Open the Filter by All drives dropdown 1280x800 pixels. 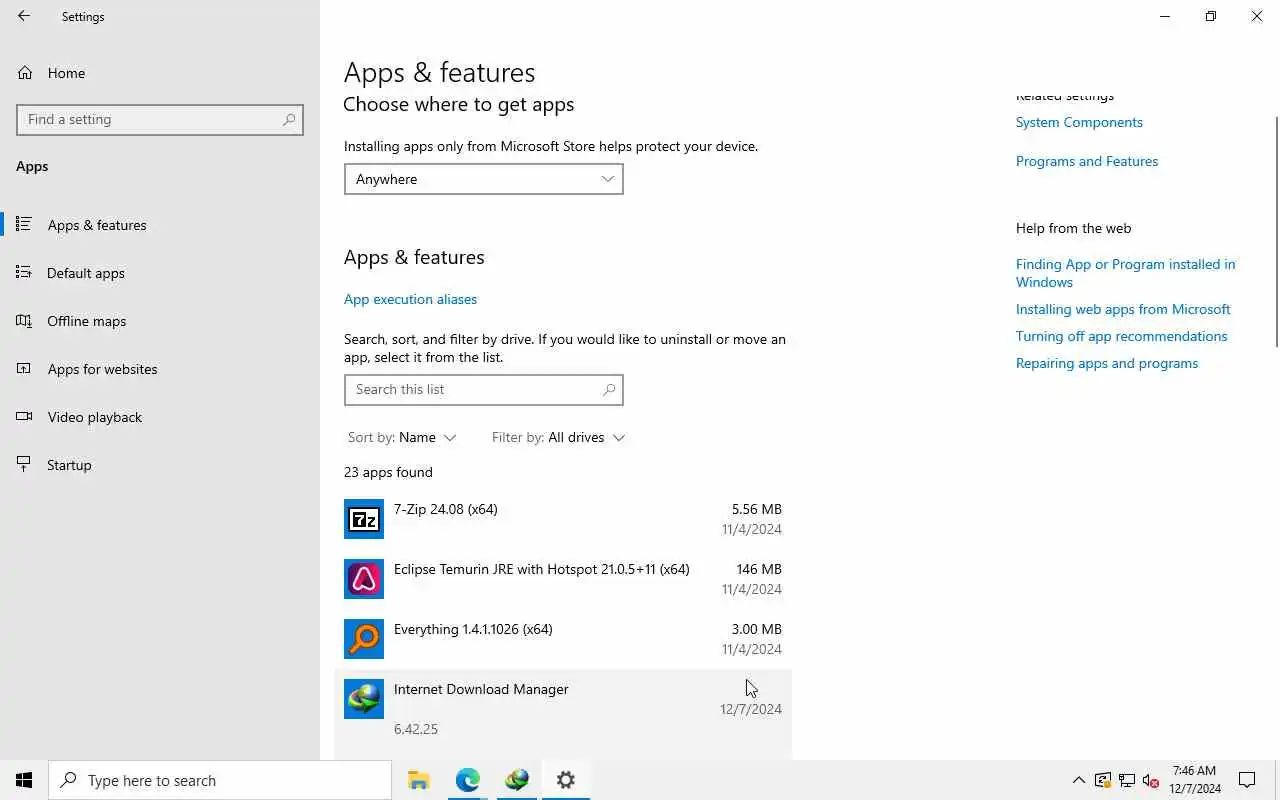[x=558, y=437]
